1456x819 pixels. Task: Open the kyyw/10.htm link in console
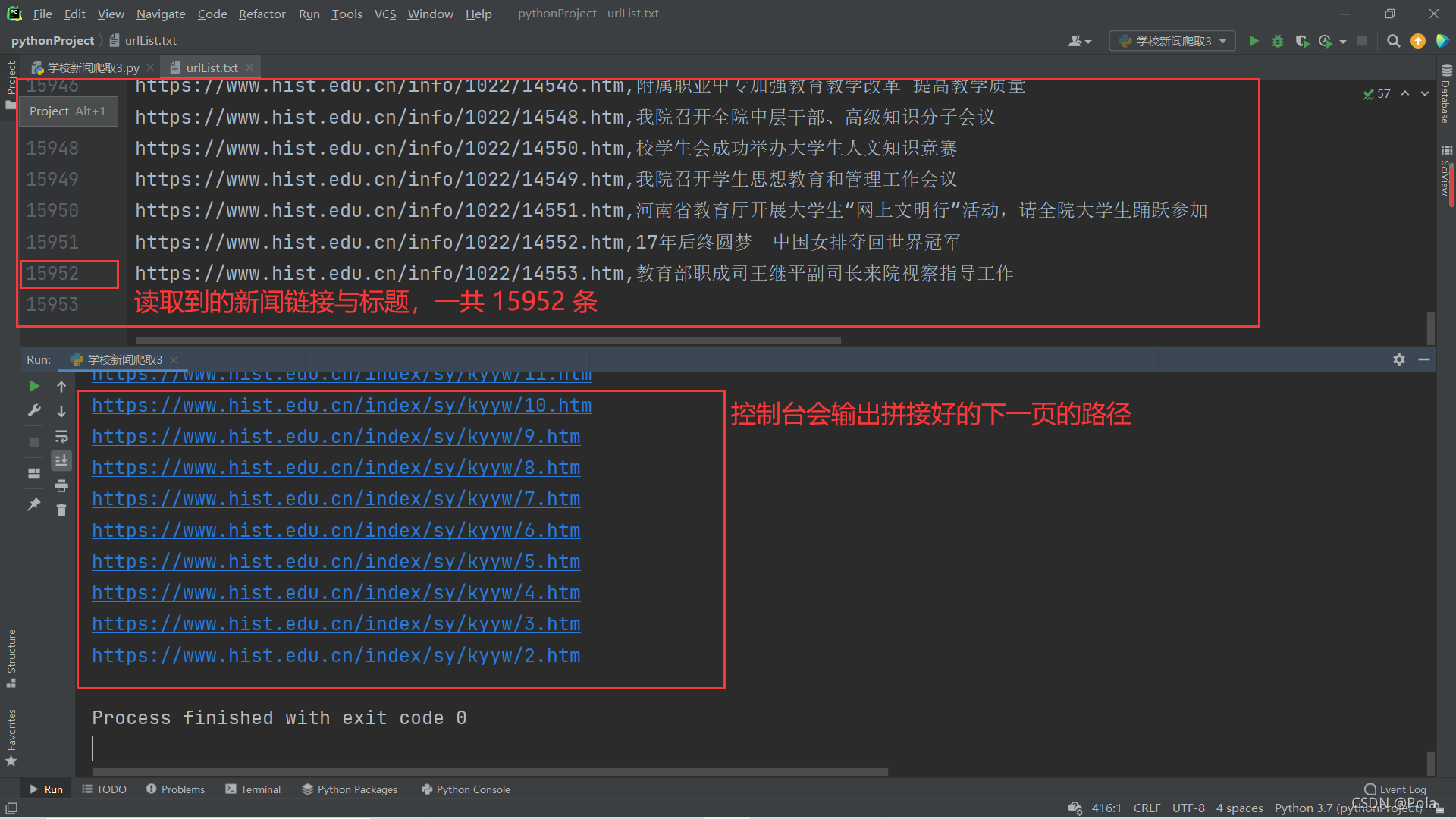point(341,406)
